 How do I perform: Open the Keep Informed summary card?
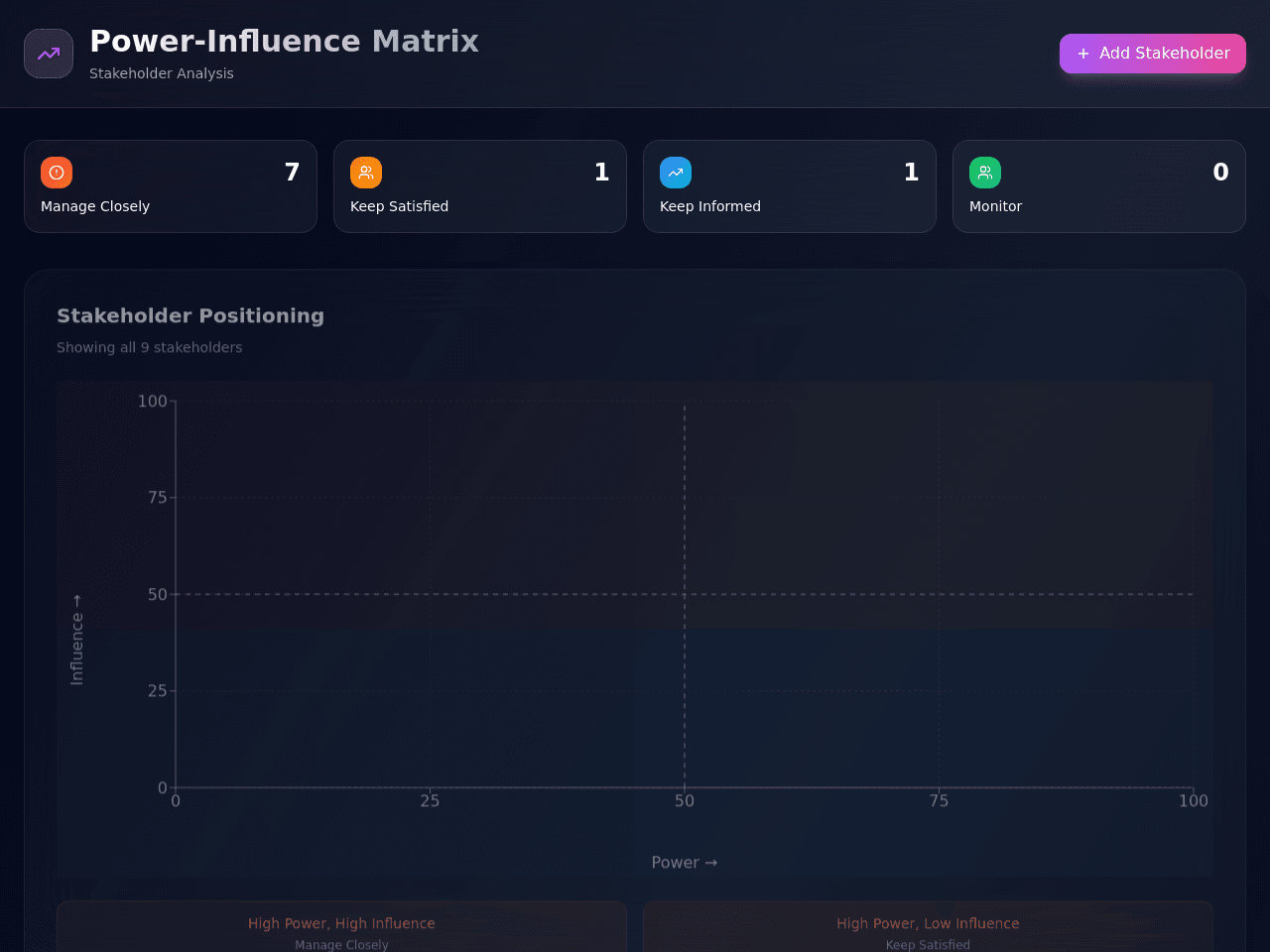(790, 186)
